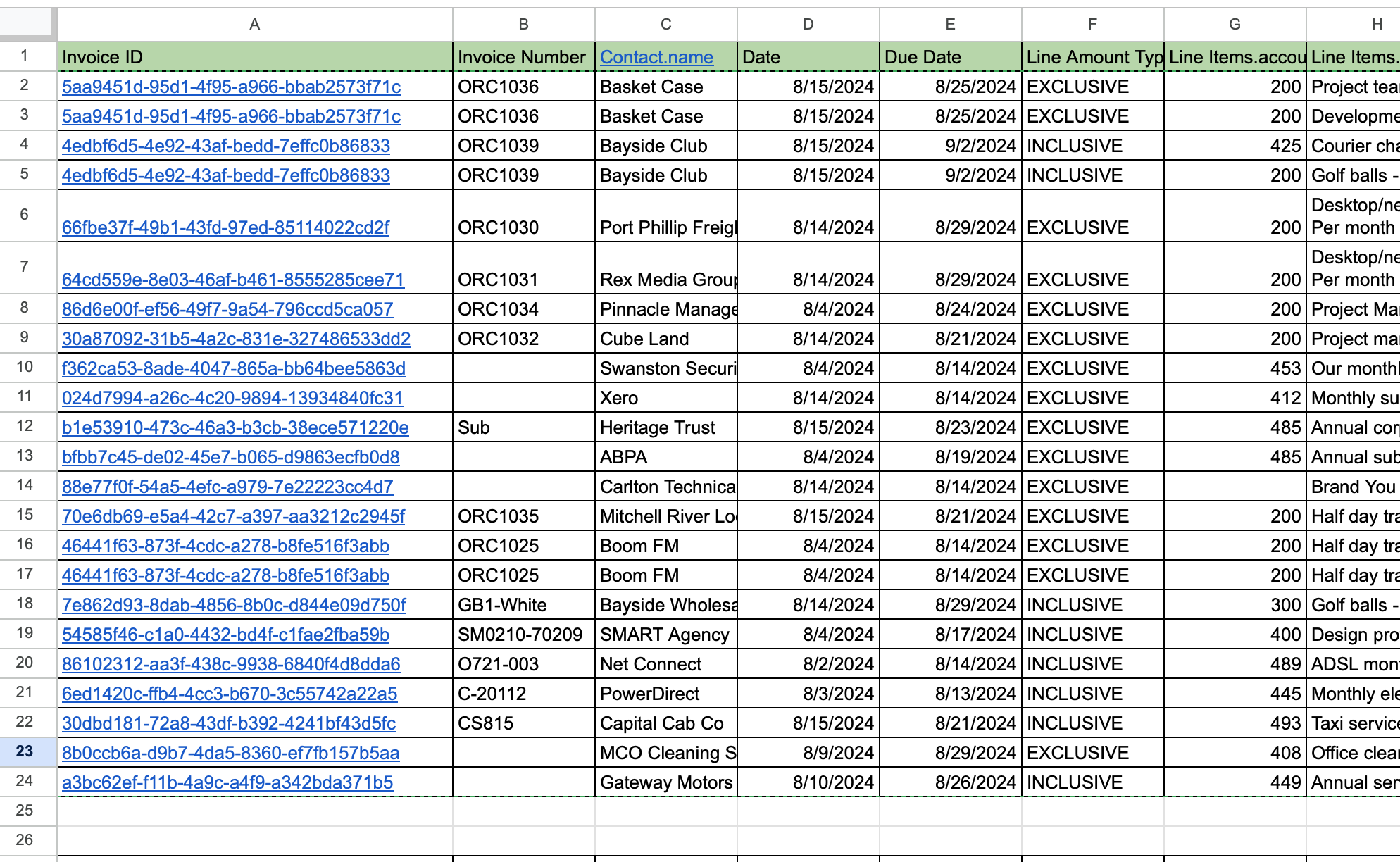
Task: Click cell SM0210-70209
Action: click(x=523, y=635)
